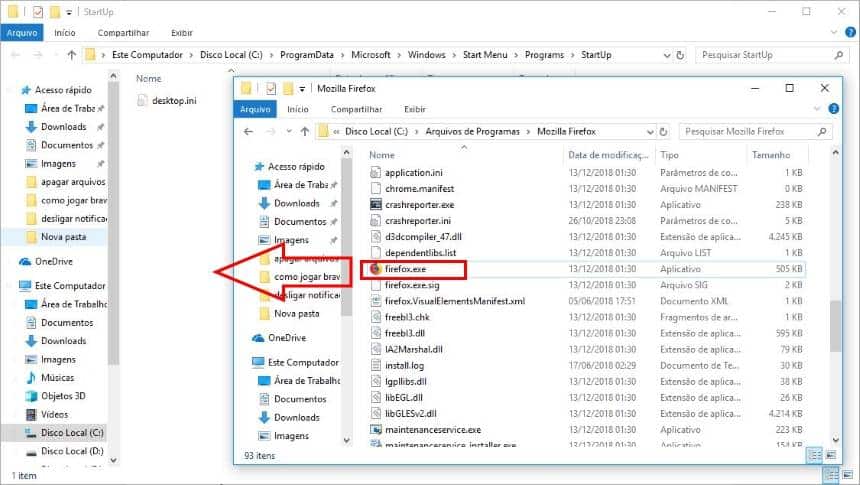860x485 pixels.
Task: Open Disco Local (C:) icon in StartUp sidebar
Action: click(31, 433)
